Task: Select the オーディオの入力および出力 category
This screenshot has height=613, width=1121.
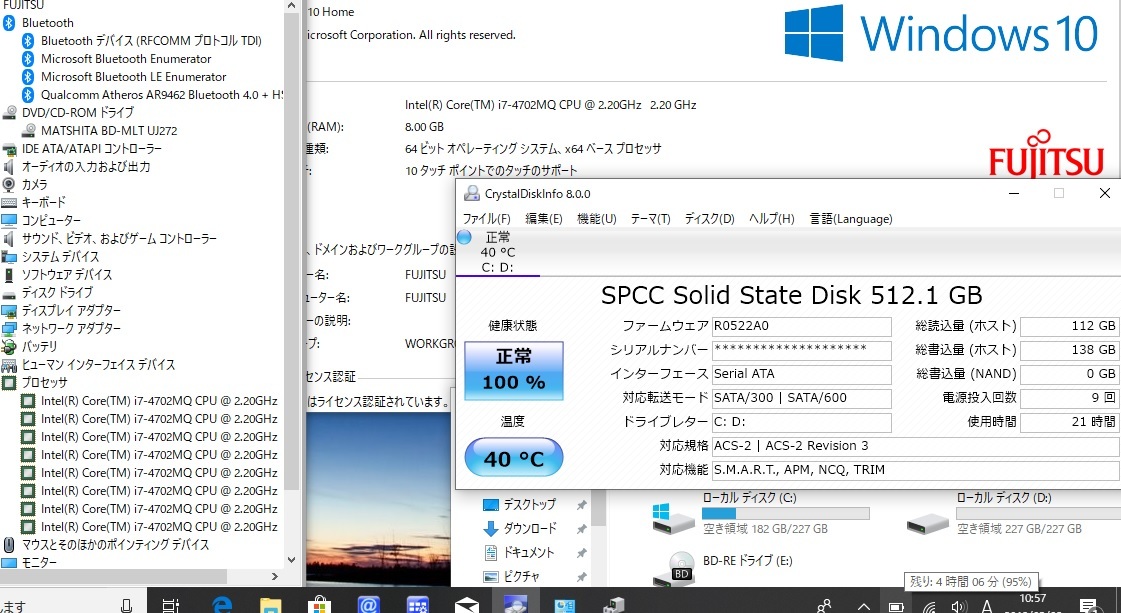Action: pos(86,167)
